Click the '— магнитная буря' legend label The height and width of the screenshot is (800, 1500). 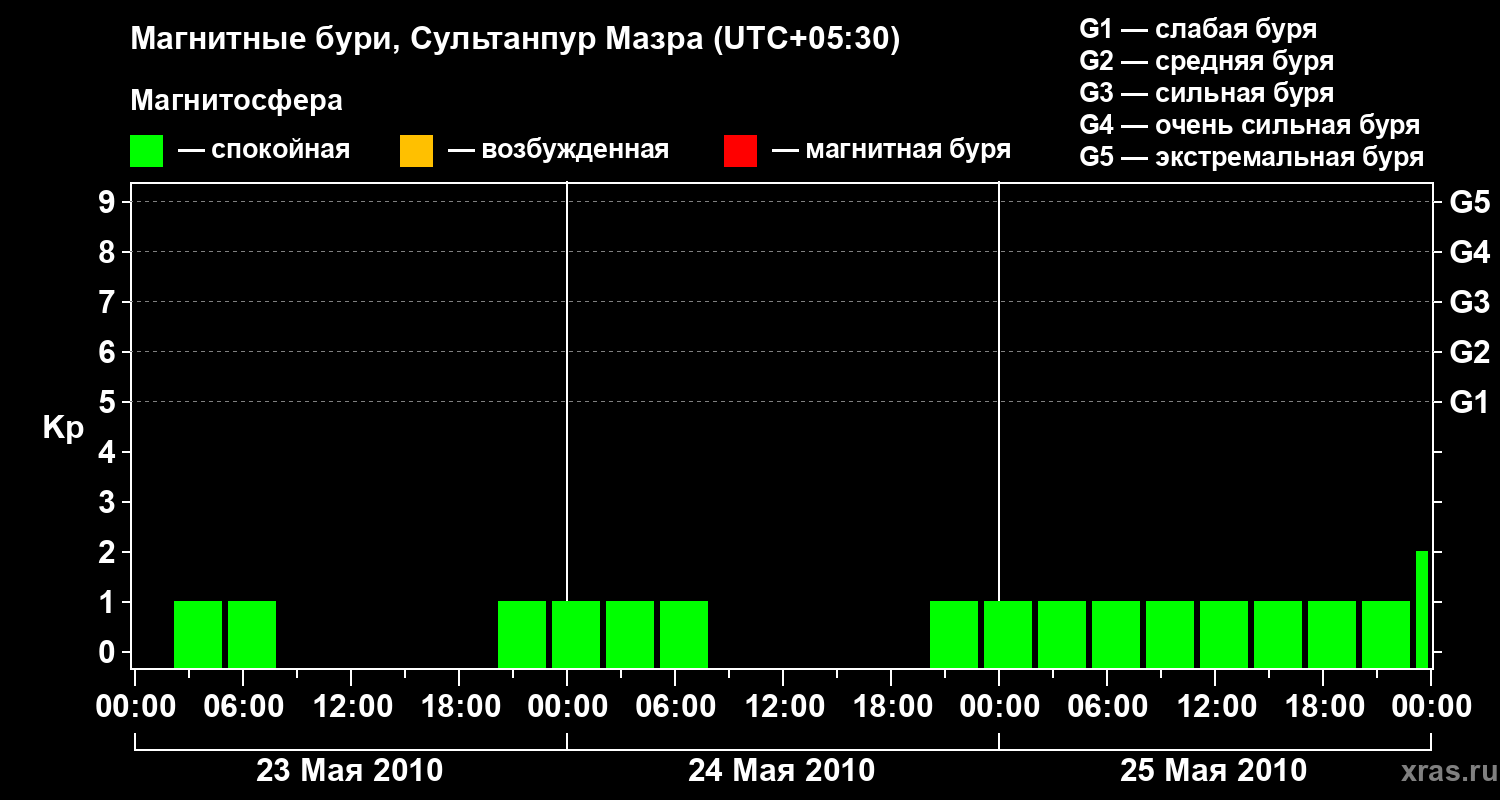(x=891, y=150)
